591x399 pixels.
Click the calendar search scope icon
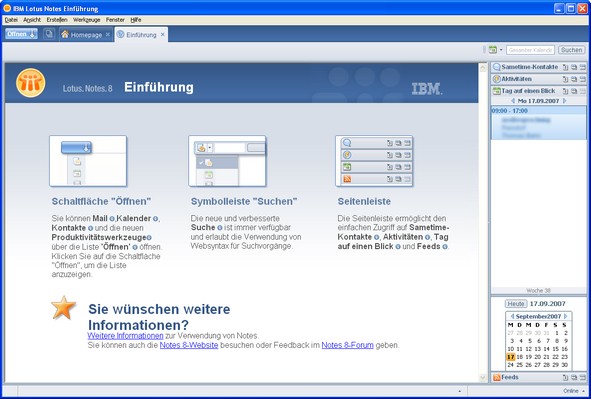tap(492, 50)
